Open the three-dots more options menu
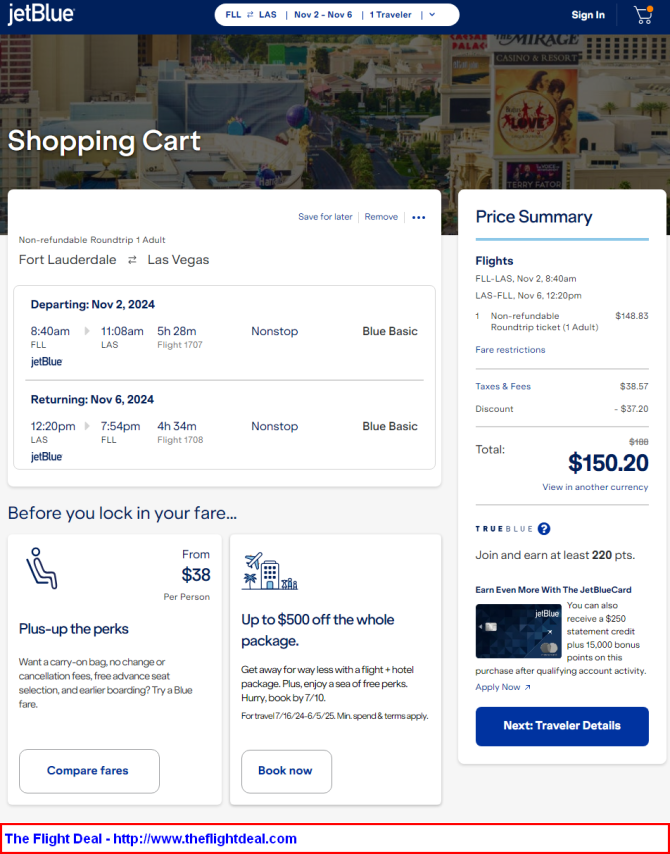 pyautogui.click(x=418, y=217)
